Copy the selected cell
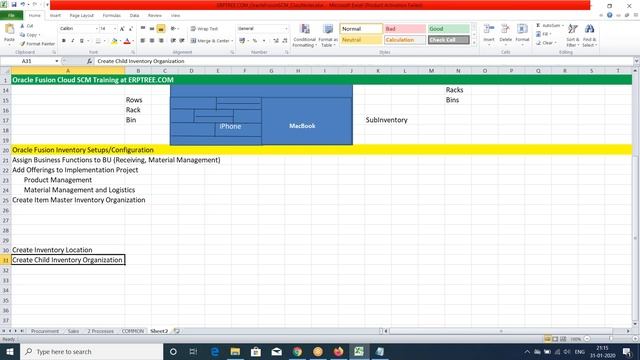Viewport: 640px width, 360px height. click(x=30, y=35)
